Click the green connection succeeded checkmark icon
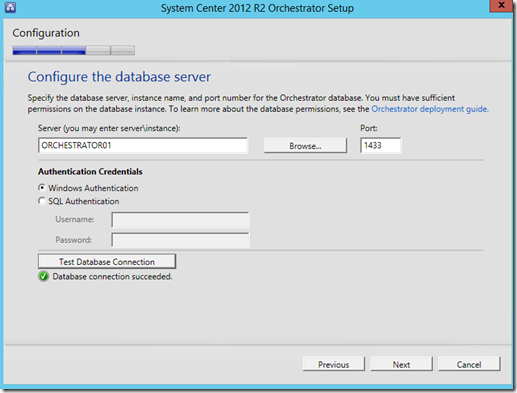This screenshot has width=517, height=393. click(43, 276)
